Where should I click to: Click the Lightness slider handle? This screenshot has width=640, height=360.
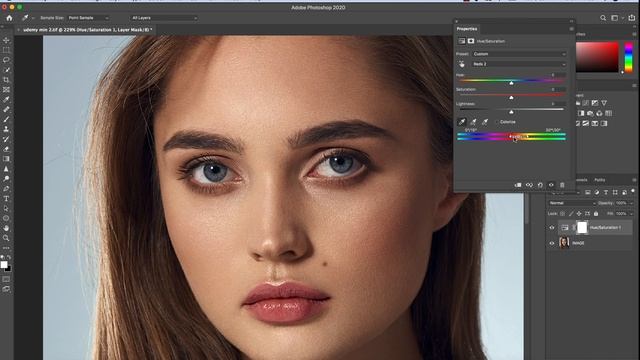(x=511, y=112)
